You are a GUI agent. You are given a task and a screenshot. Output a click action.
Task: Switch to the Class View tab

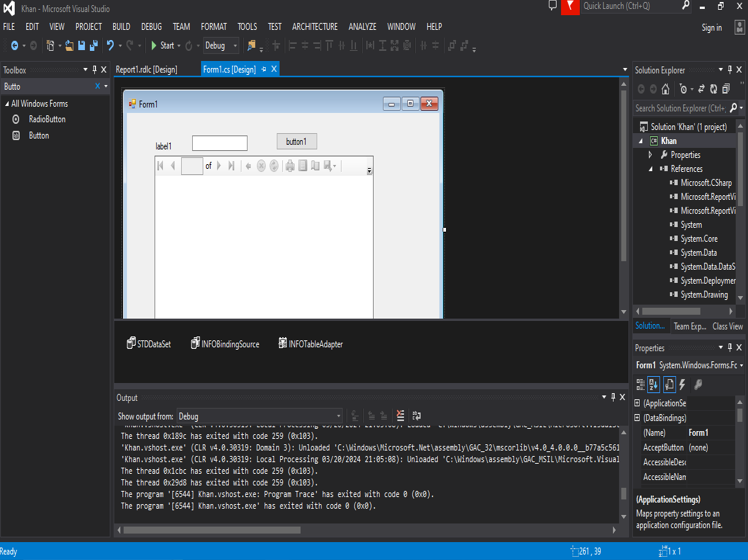pyautogui.click(x=727, y=326)
